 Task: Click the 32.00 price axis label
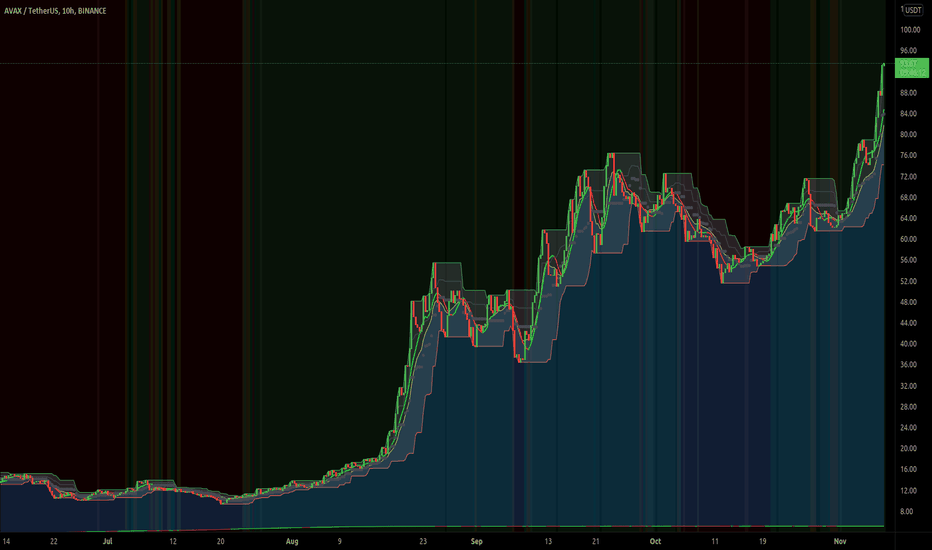click(908, 386)
